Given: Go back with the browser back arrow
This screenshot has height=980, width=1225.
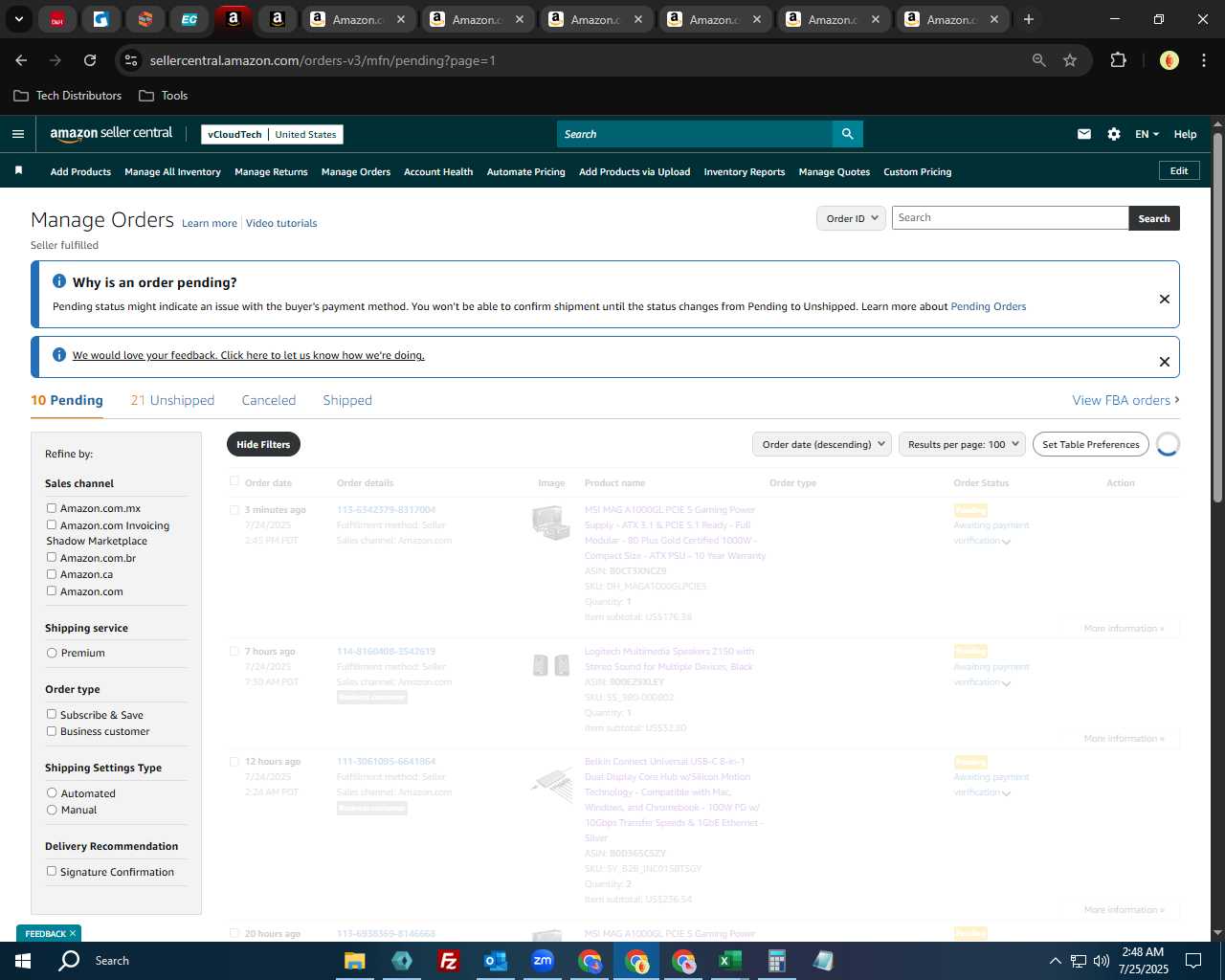Looking at the screenshot, I should click(x=21, y=60).
